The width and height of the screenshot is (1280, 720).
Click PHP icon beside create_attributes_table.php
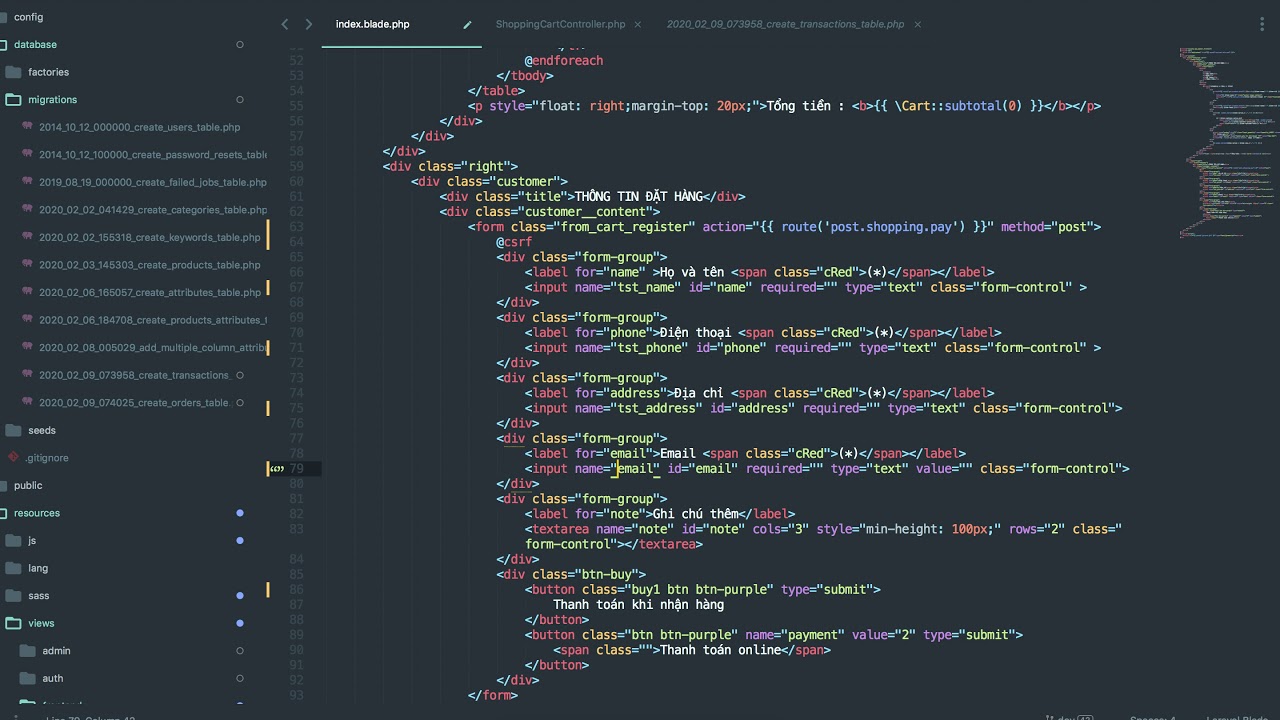point(27,292)
